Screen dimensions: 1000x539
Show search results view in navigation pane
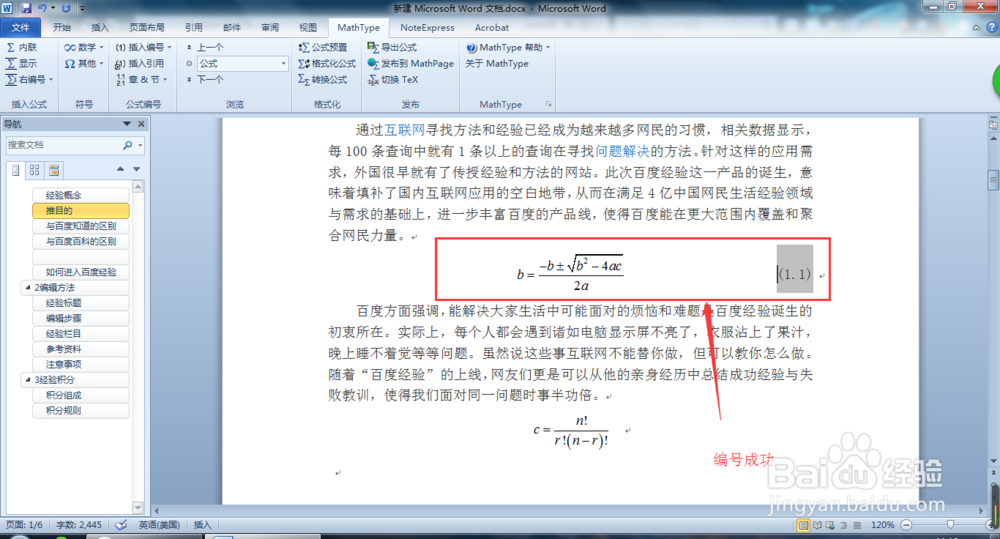coord(54,170)
